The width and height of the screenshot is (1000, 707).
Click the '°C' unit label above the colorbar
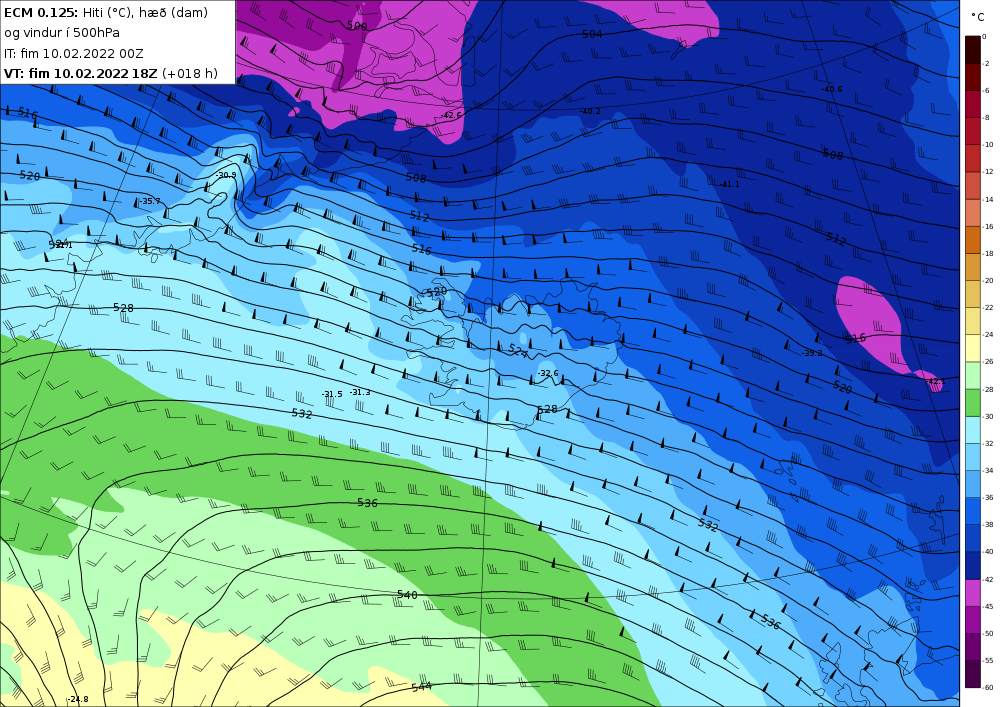(x=978, y=17)
